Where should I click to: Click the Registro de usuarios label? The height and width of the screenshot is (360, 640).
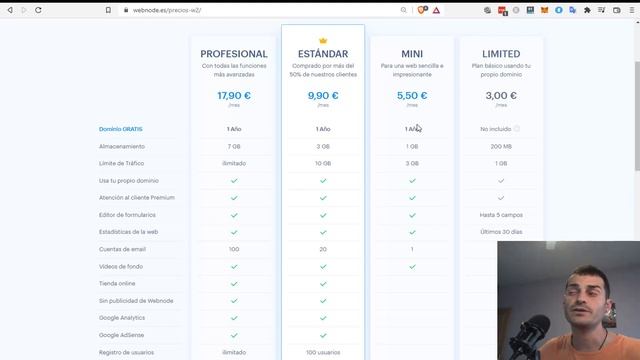tap(126, 352)
